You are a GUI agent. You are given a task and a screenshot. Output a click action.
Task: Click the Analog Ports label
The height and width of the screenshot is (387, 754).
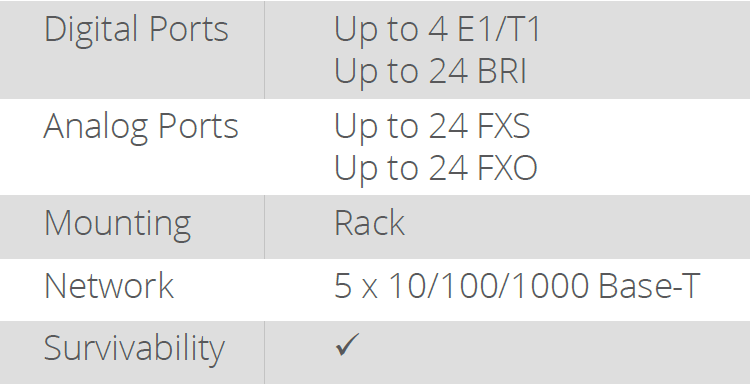click(x=141, y=126)
